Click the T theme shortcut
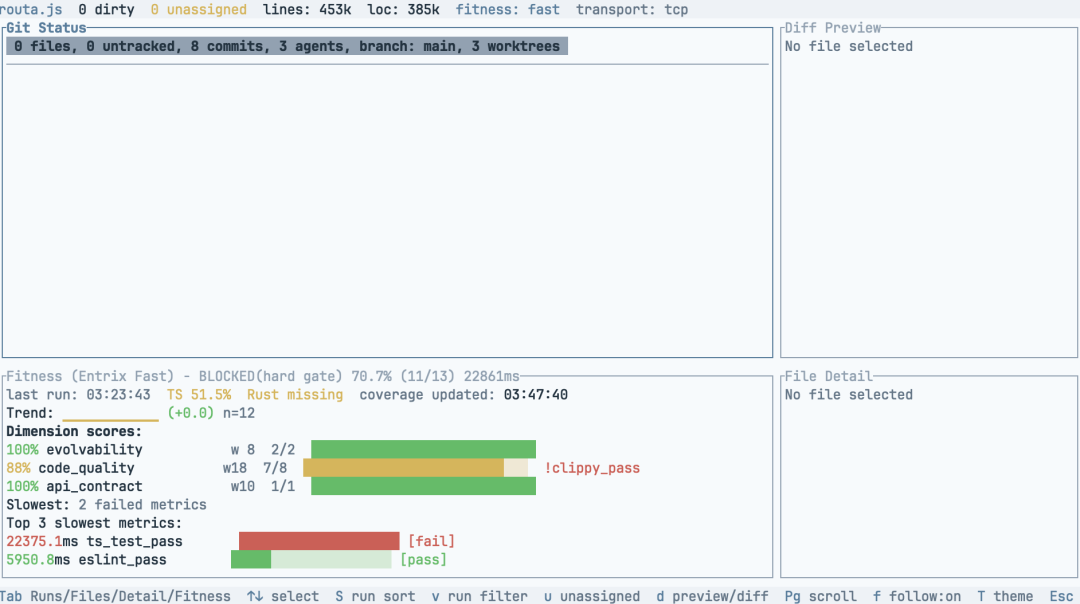1080x604 pixels. pyautogui.click(x=1005, y=596)
